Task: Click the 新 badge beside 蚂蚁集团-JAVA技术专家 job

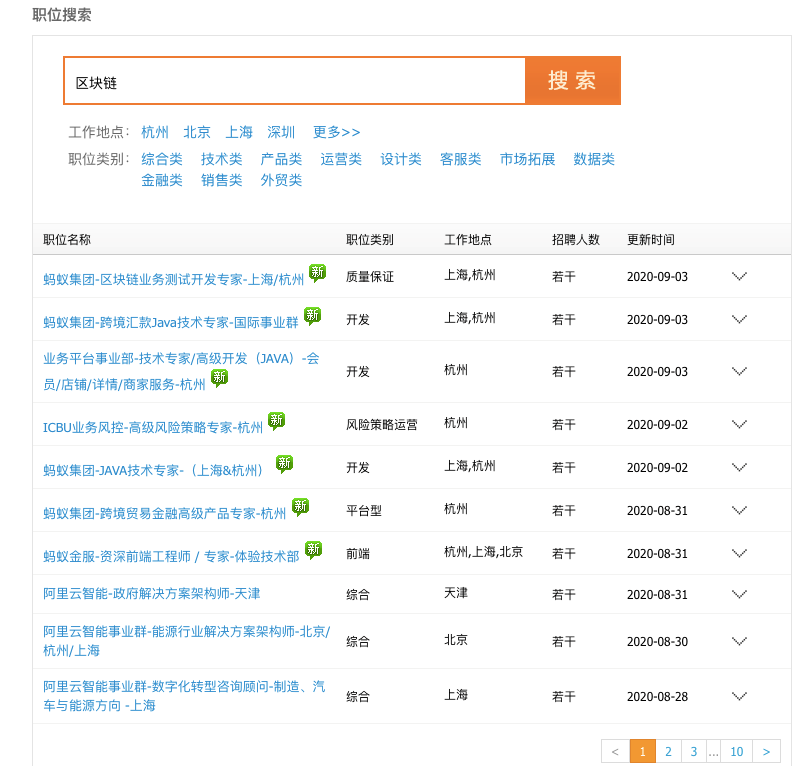Action: pos(285,463)
